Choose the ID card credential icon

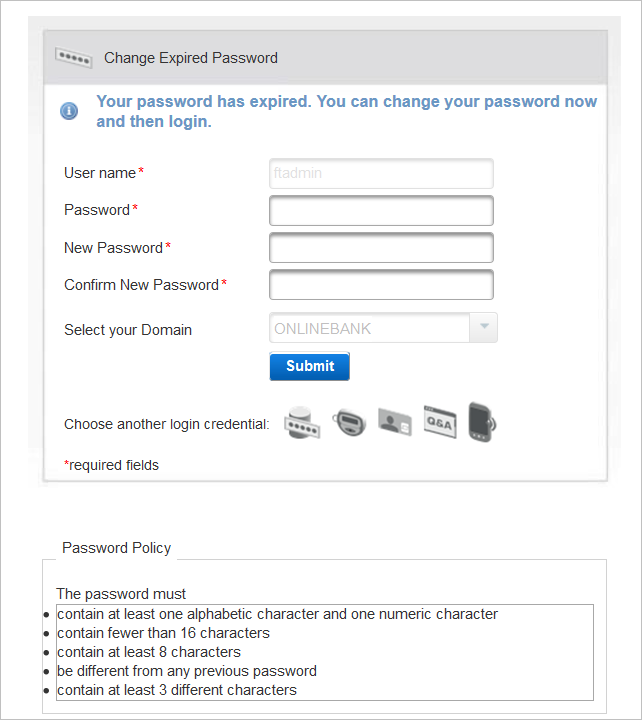point(394,423)
